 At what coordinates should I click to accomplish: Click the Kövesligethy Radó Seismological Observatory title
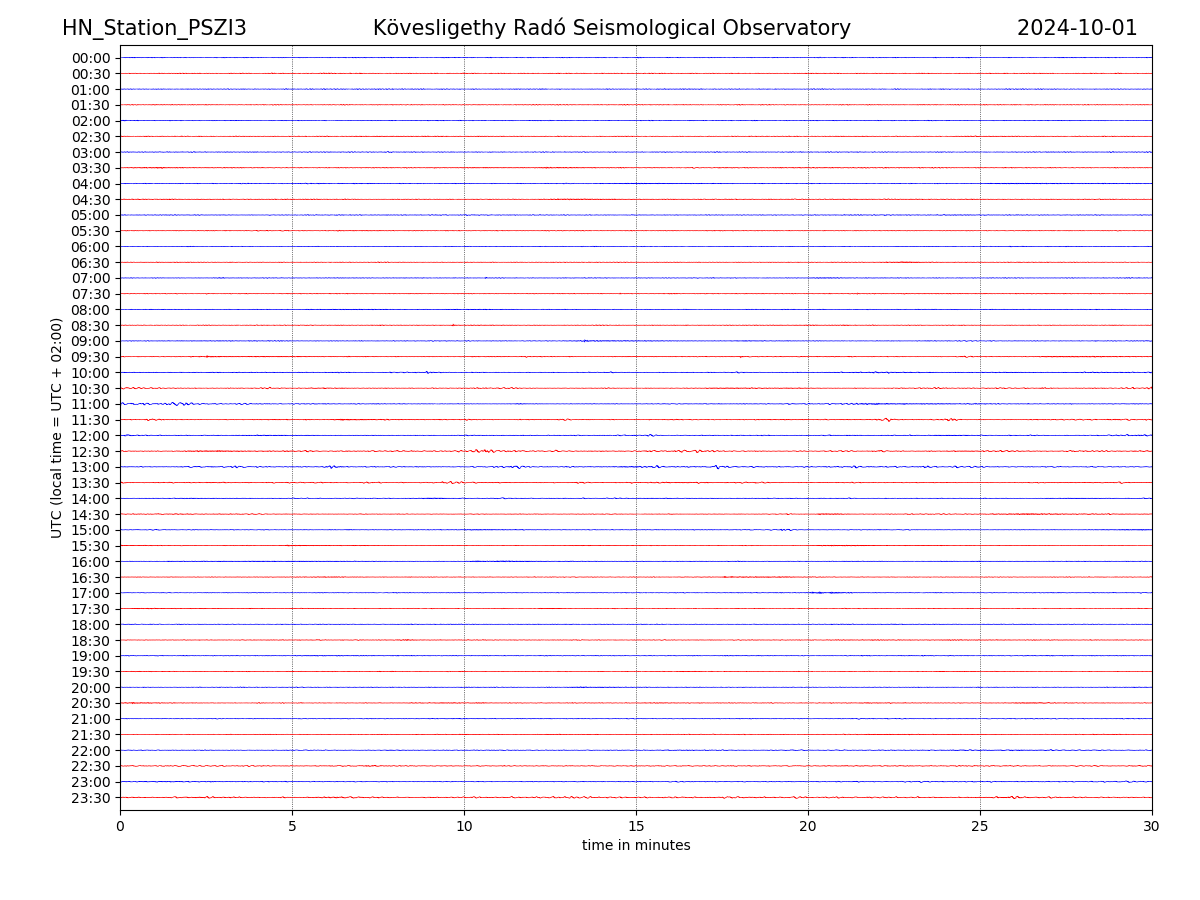[611, 28]
